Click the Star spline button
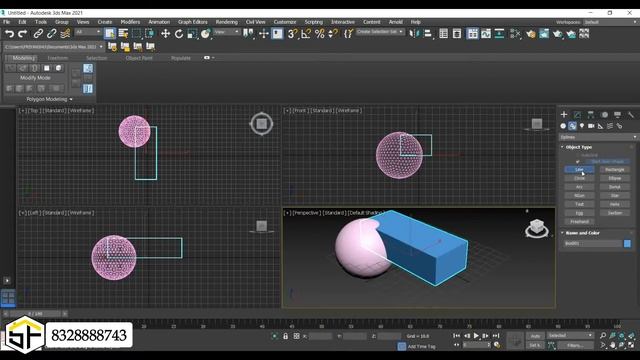 click(x=615, y=196)
